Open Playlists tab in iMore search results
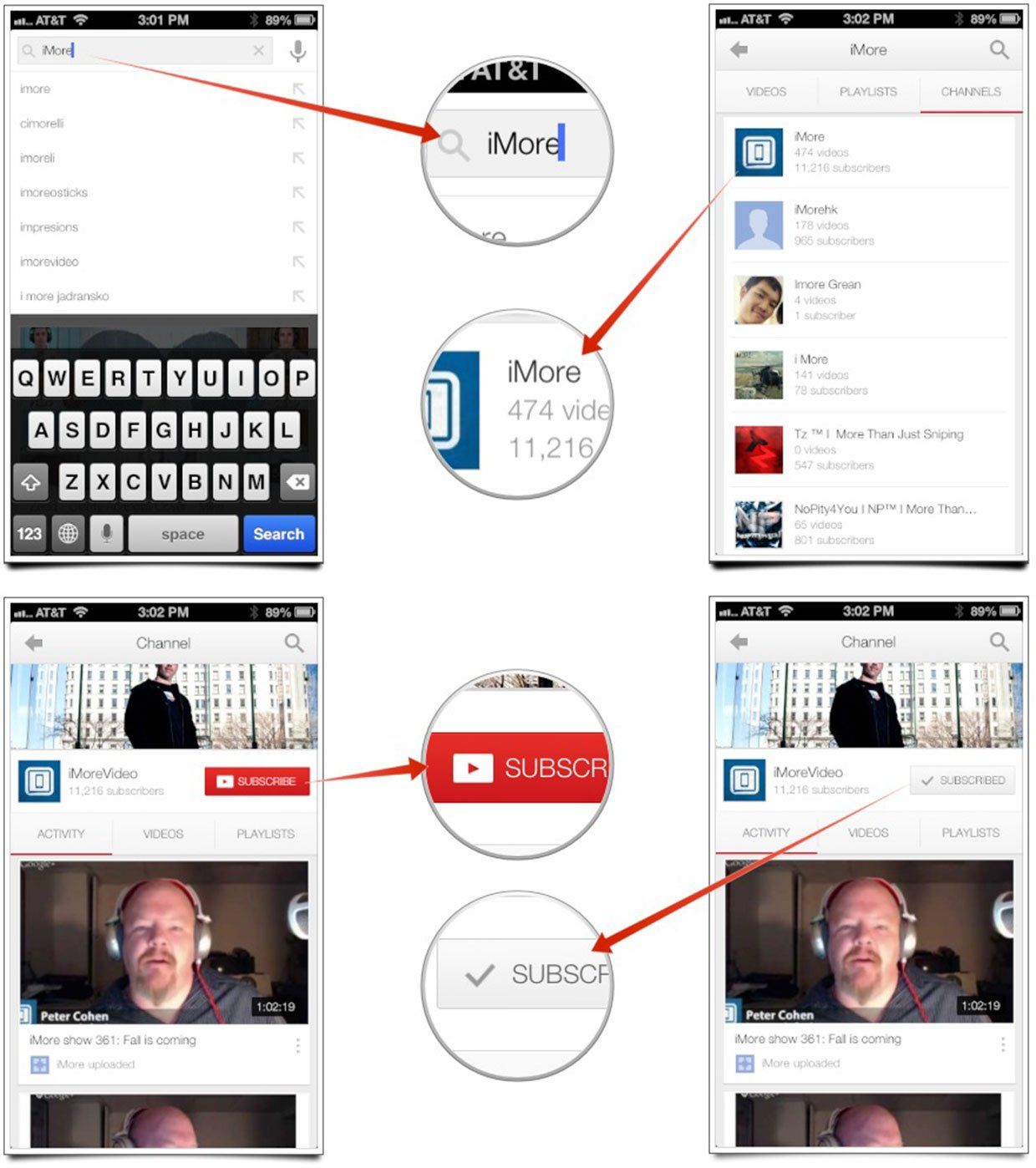Viewport: 1036px width, 1168px height. pos(868,92)
